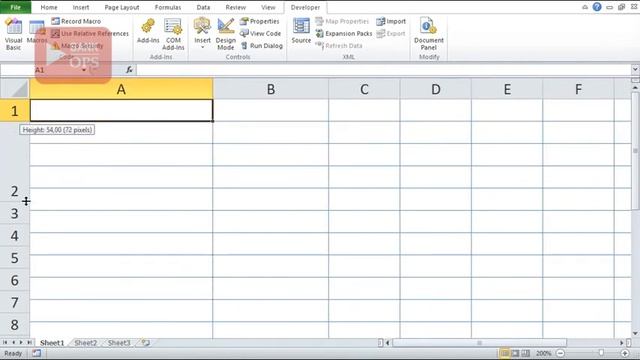
Task: Open the XML Source pane
Action: [x=301, y=31]
